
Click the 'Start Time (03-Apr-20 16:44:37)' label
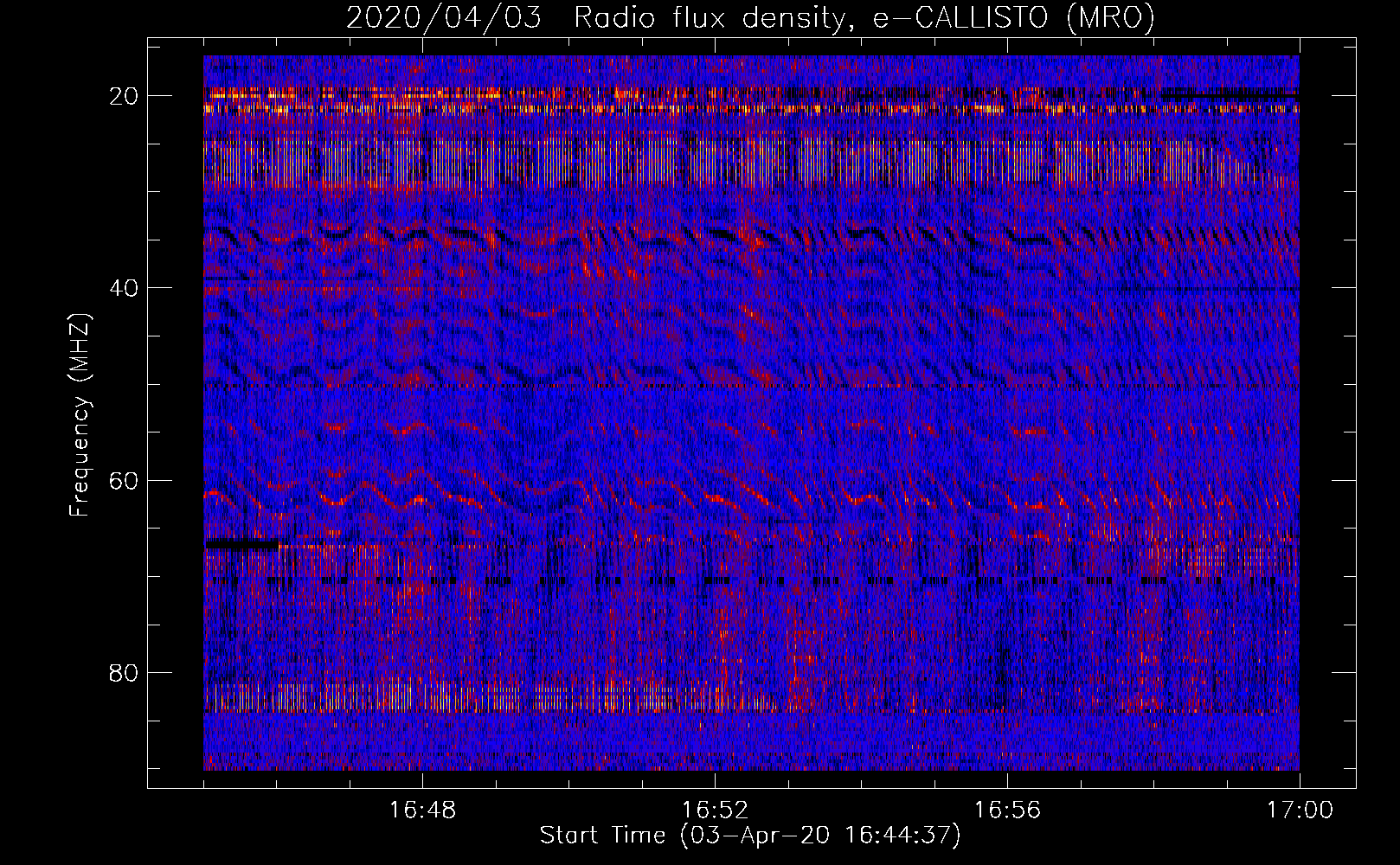click(750, 836)
